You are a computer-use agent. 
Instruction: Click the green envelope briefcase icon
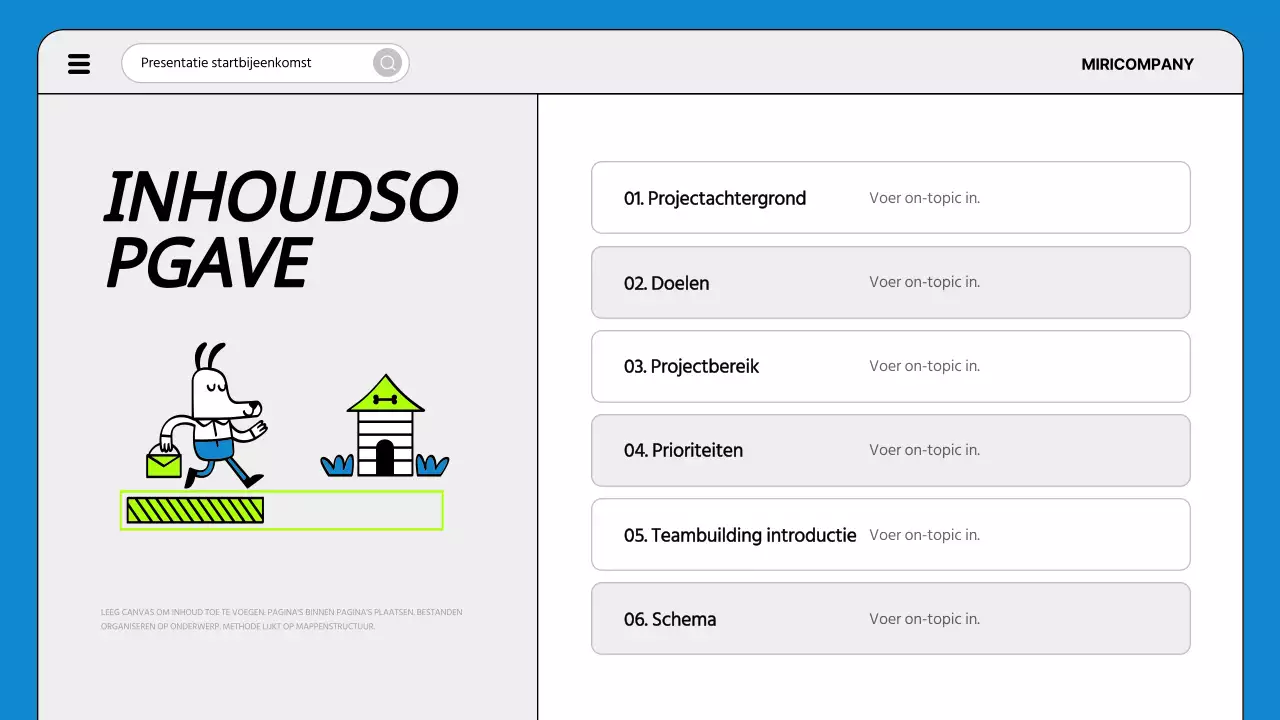[x=163, y=463]
